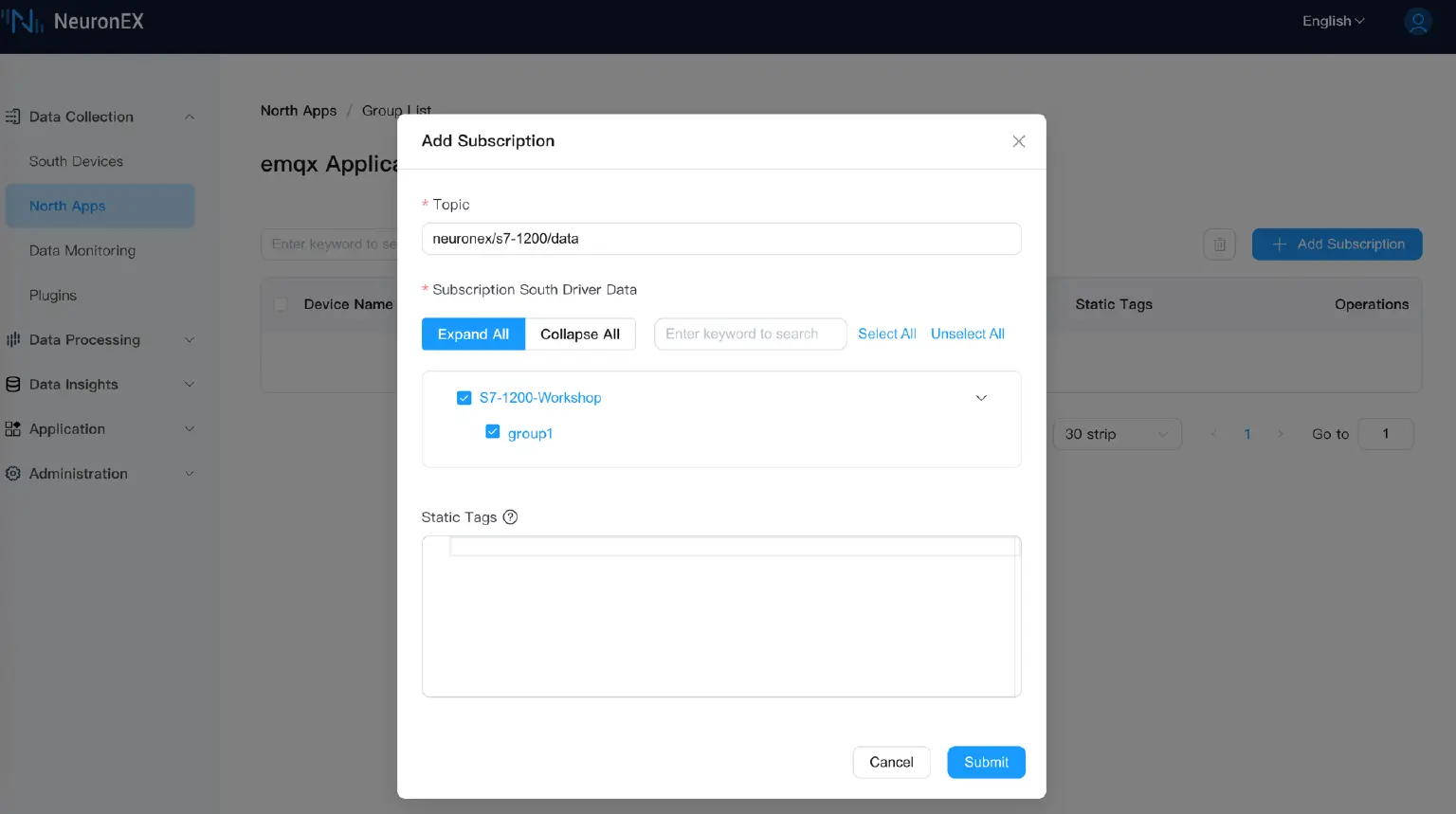Screen dimensions: 1456x814
Task: Click the Administration gear icon
Action: click(13, 474)
